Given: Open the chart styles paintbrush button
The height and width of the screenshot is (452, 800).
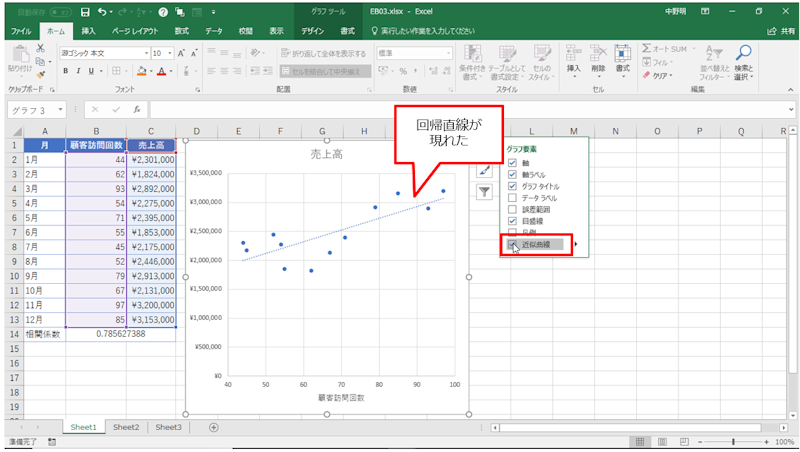Looking at the screenshot, I should (483, 171).
